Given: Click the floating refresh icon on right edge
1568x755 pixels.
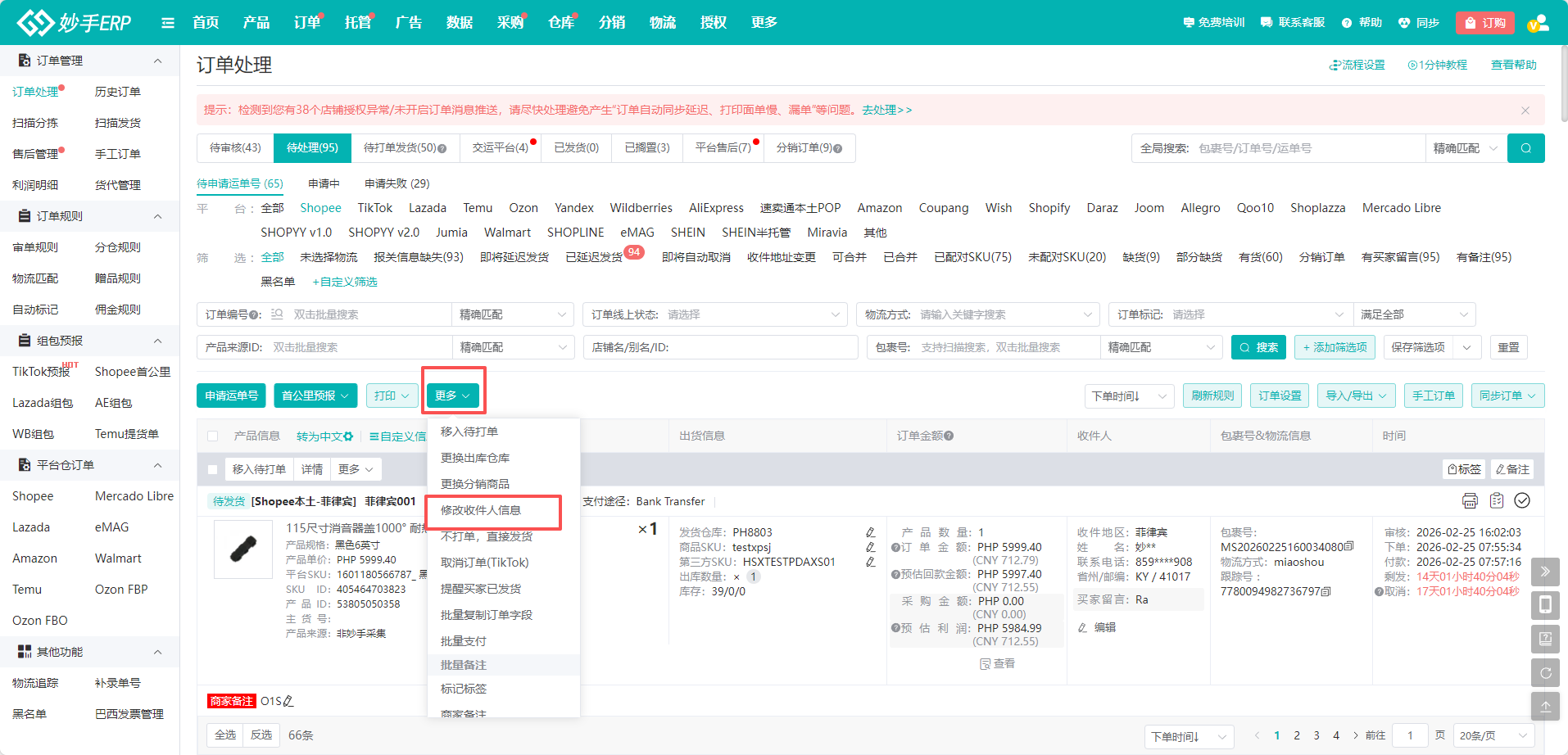Looking at the screenshot, I should 1545,672.
